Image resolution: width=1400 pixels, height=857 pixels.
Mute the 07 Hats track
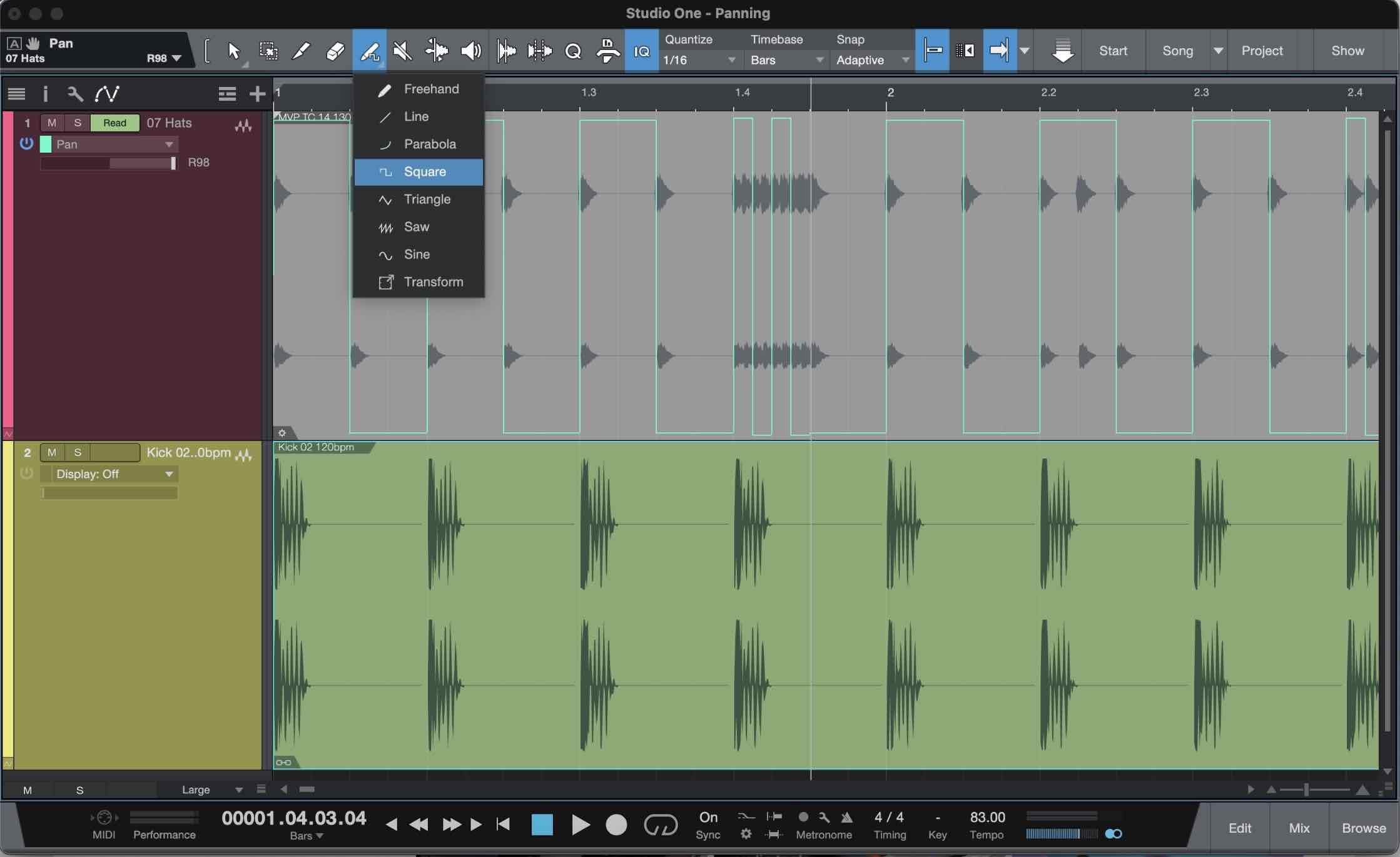tap(52, 123)
